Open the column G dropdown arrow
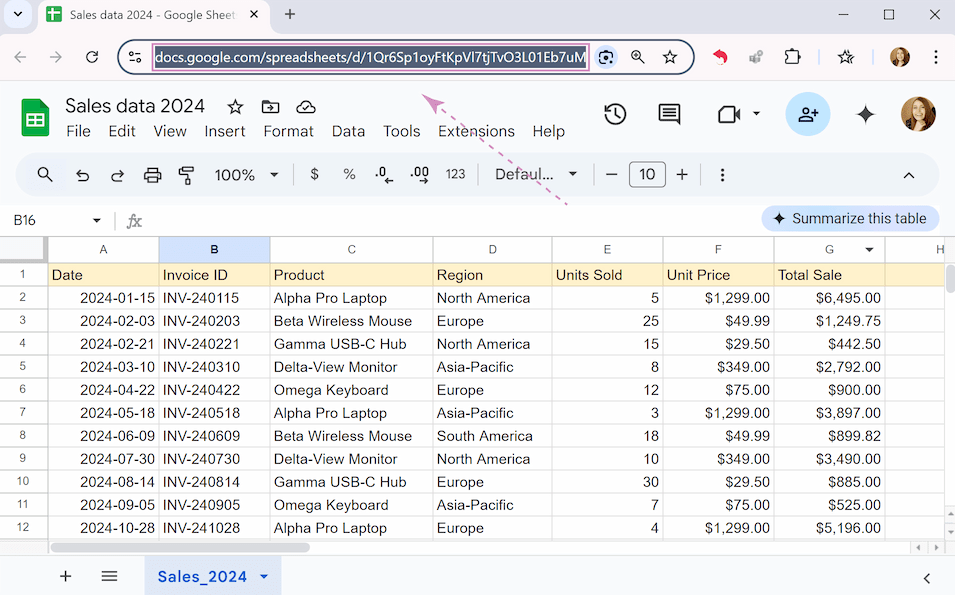The width and height of the screenshot is (955, 595). (x=869, y=250)
